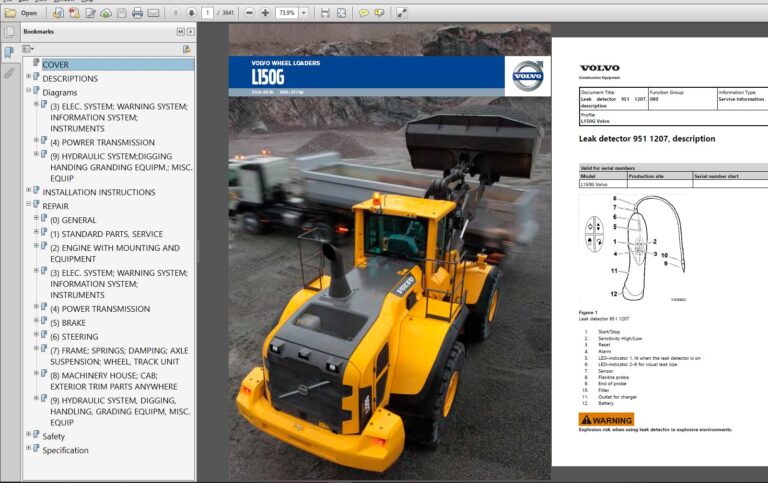
Task: Click the page number input field
Action: pyautogui.click(x=208, y=13)
